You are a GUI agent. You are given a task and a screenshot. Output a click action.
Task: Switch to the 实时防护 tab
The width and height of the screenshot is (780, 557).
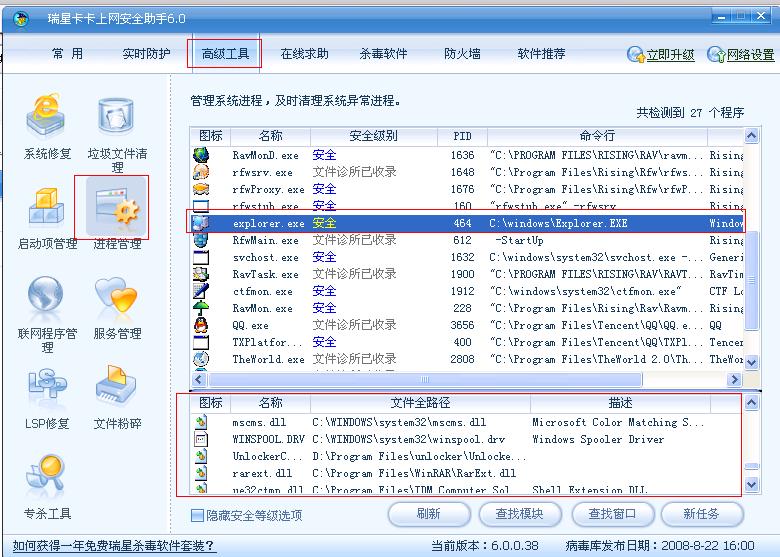[x=146, y=54]
